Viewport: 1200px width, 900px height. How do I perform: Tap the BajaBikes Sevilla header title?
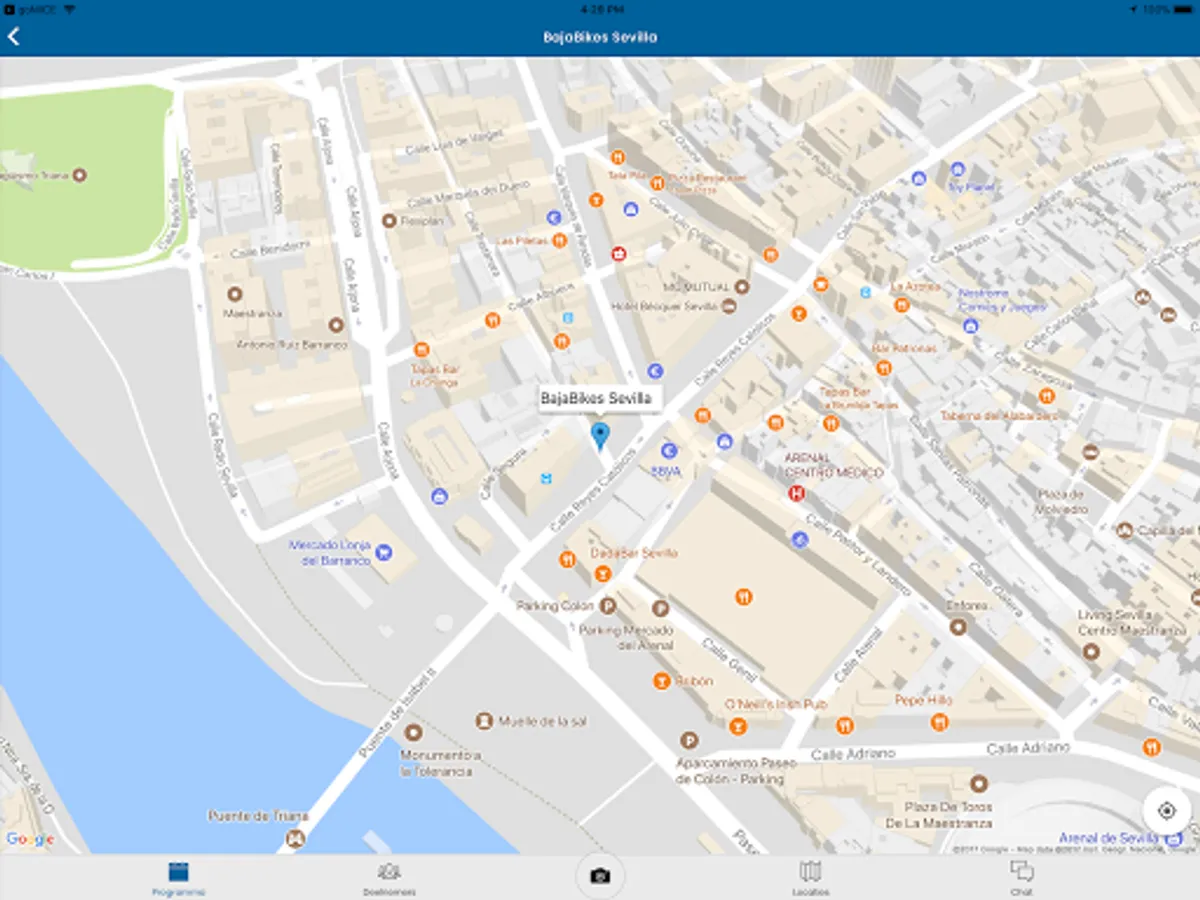[600, 37]
